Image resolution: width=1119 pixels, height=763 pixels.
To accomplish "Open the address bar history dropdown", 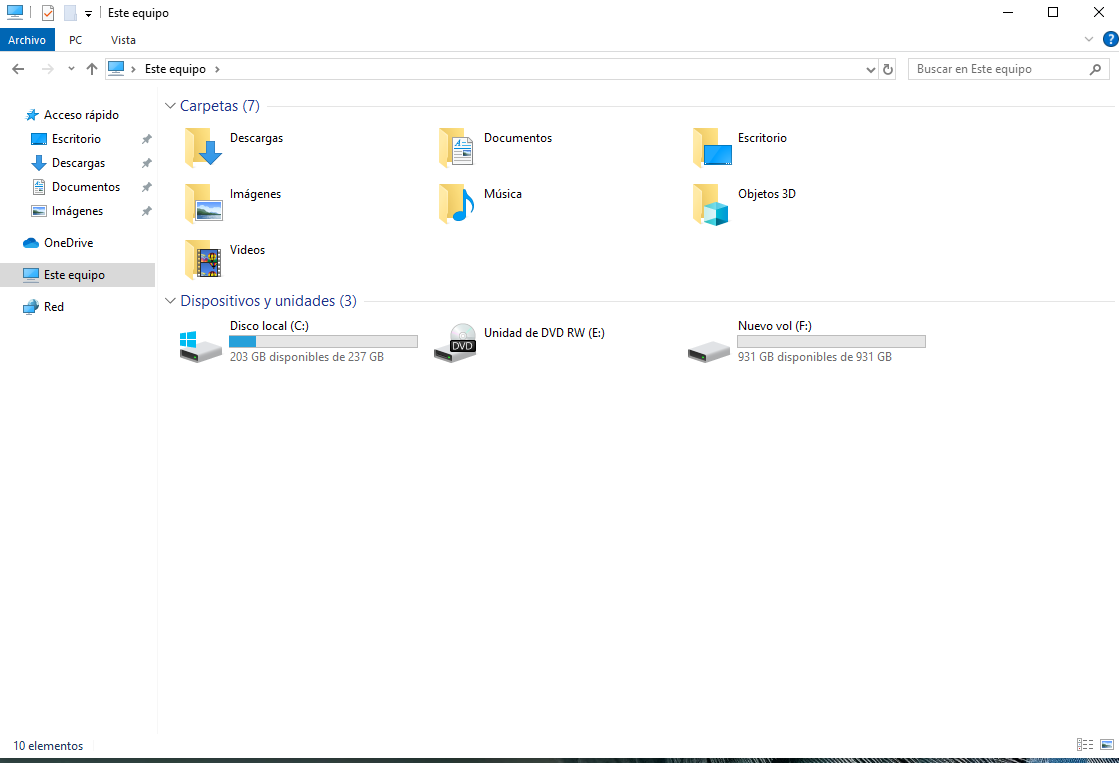I will [870, 69].
